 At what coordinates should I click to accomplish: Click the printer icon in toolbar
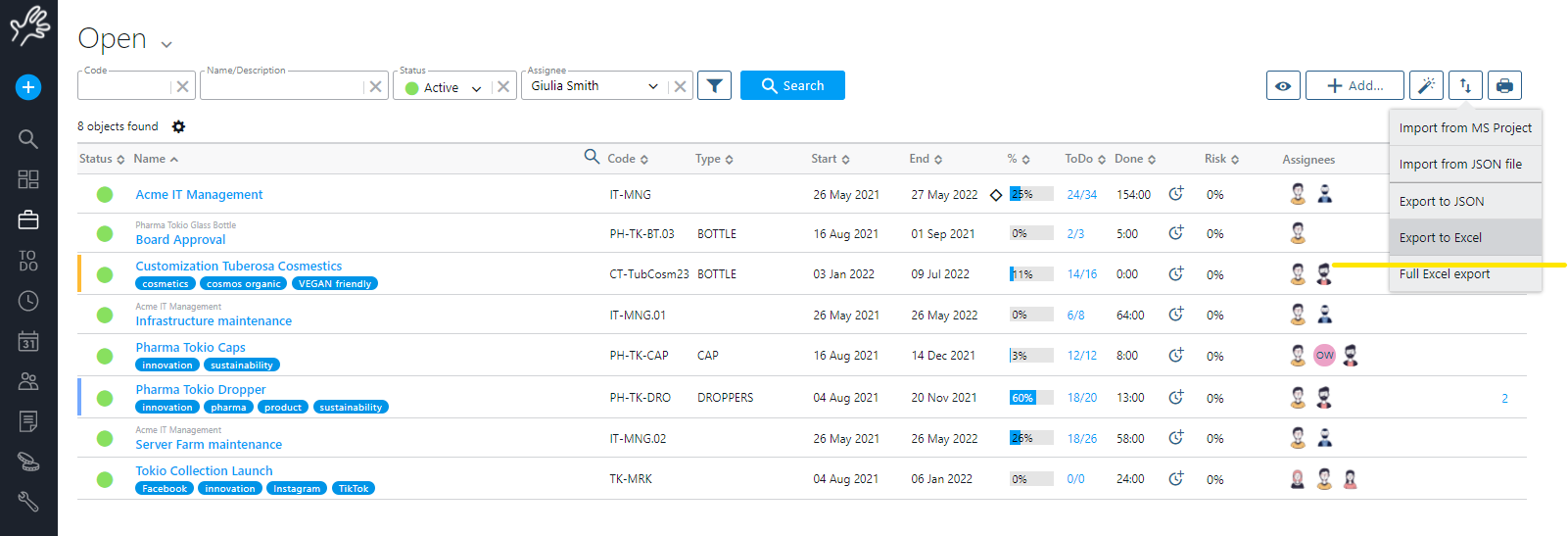pyautogui.click(x=1504, y=86)
